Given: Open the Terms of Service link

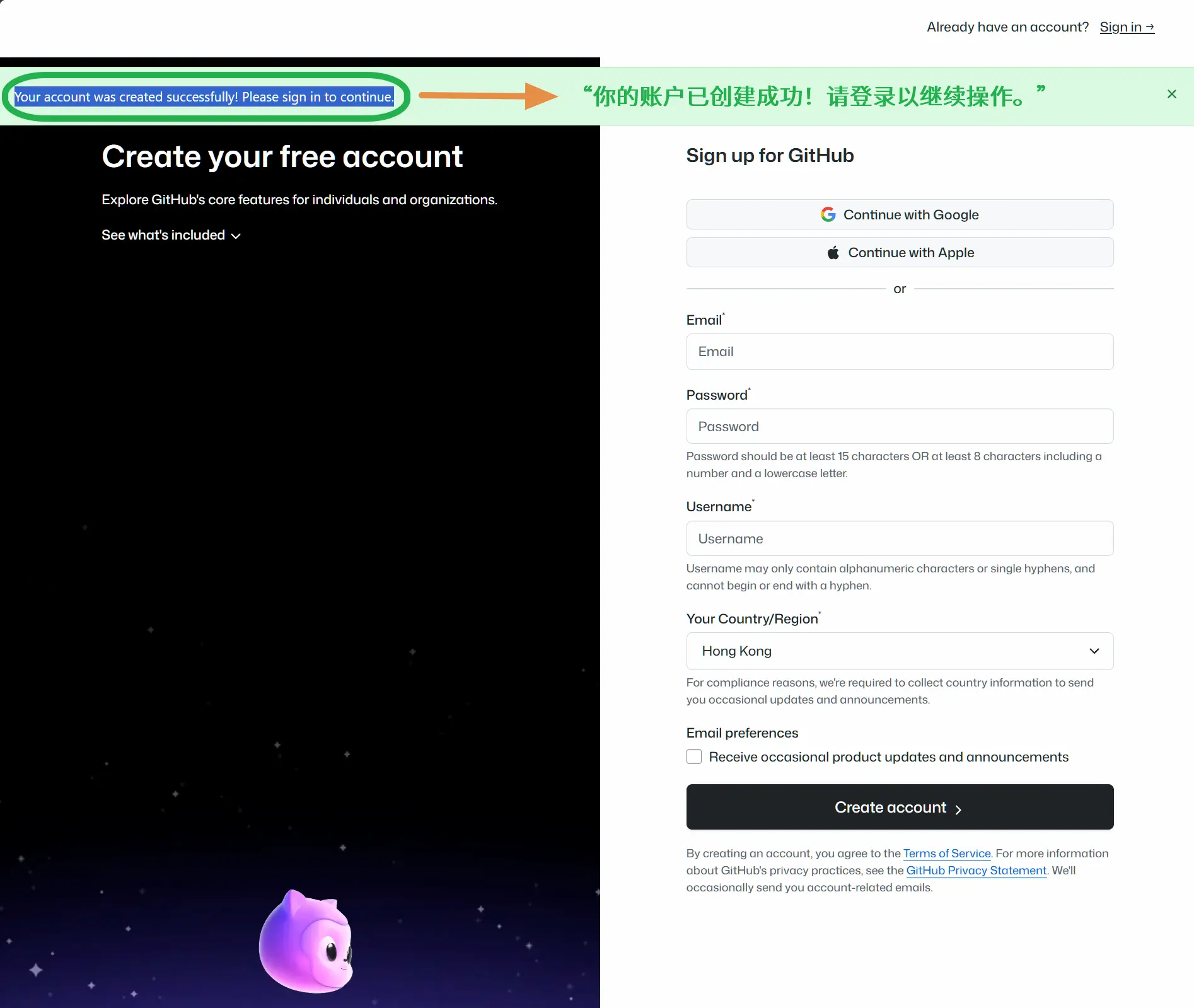Looking at the screenshot, I should coord(946,853).
